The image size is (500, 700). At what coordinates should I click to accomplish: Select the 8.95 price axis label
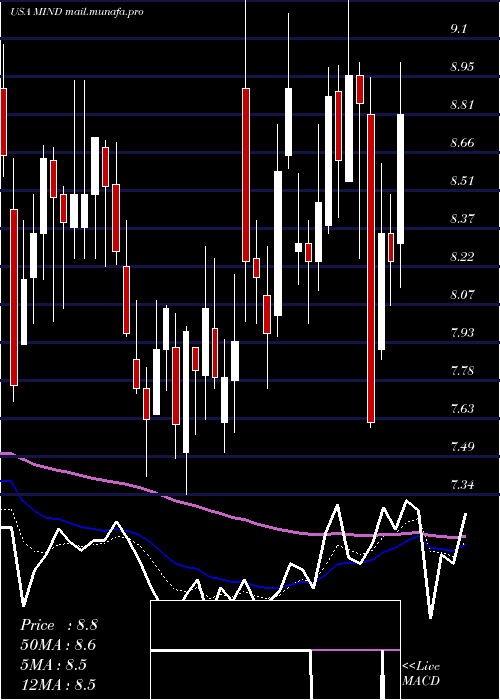[x=462, y=67]
